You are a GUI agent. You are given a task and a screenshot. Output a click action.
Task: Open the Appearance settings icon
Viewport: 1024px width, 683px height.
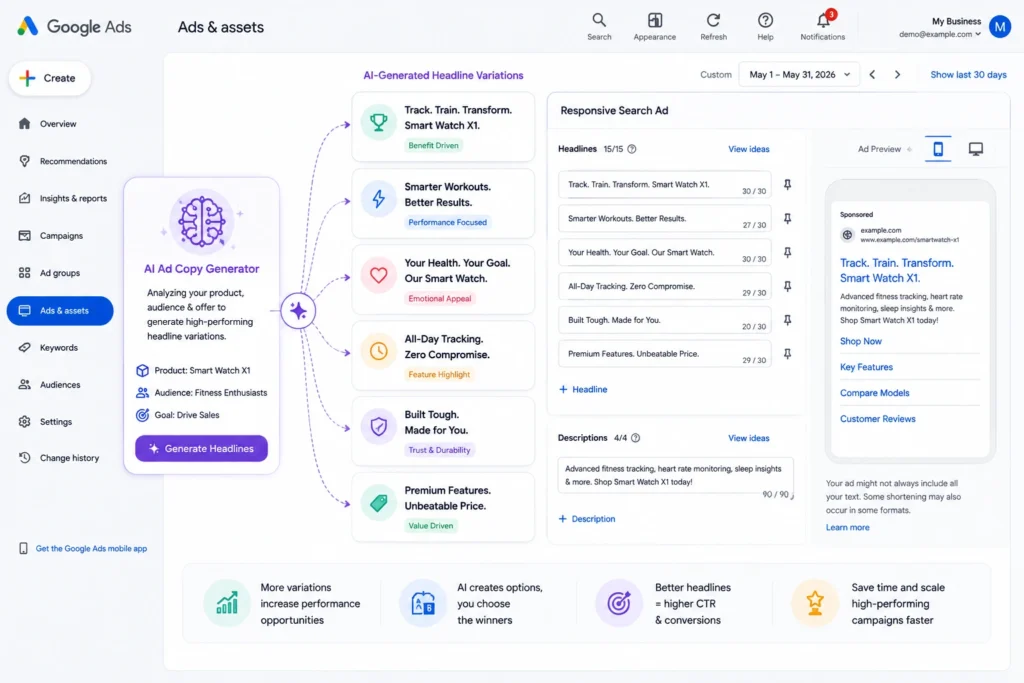(x=654, y=20)
